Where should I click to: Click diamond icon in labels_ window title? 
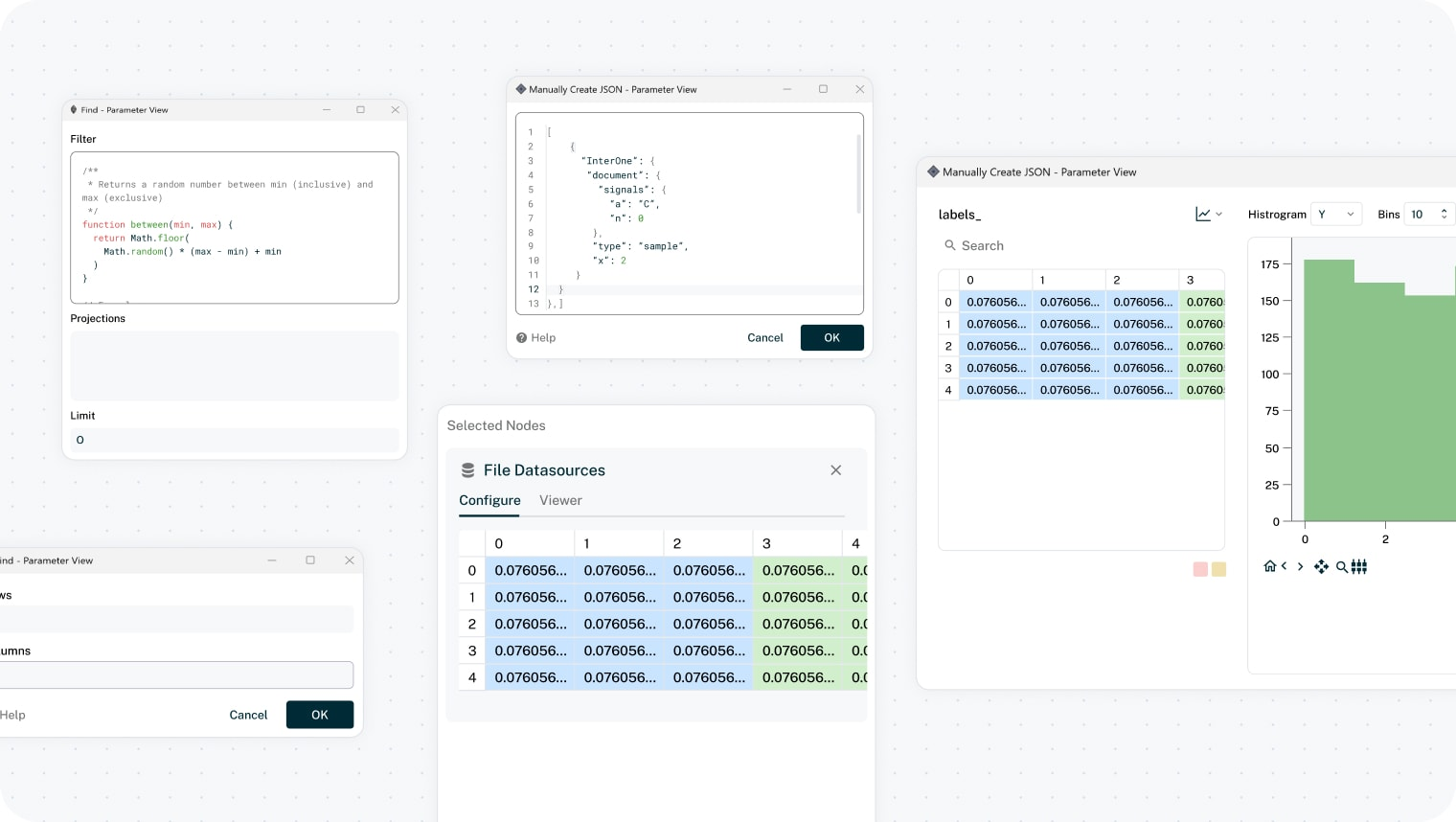(x=933, y=171)
